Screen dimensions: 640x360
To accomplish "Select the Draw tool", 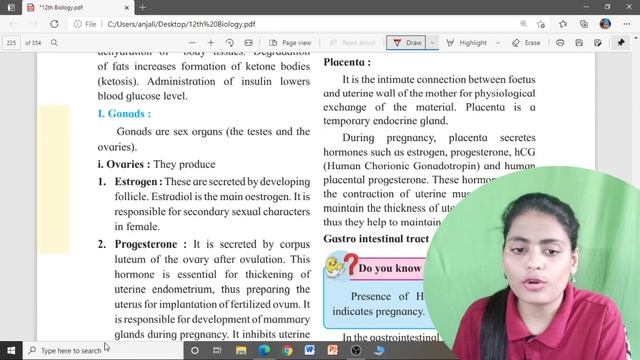I will click(407, 42).
